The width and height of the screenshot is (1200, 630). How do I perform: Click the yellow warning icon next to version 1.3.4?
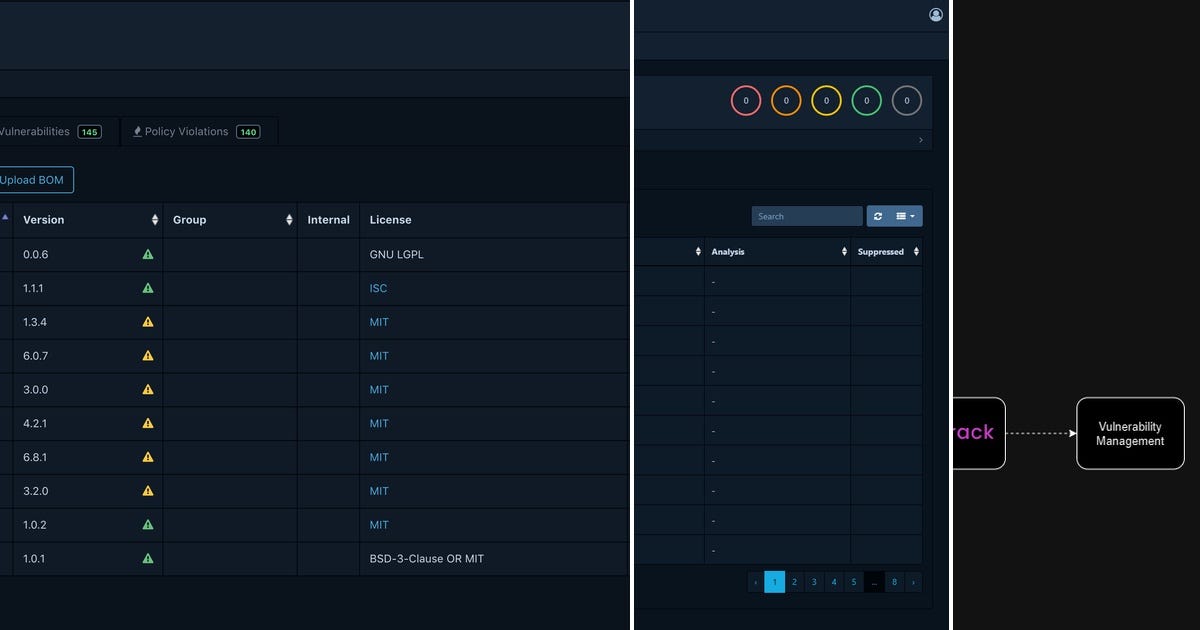tap(147, 322)
